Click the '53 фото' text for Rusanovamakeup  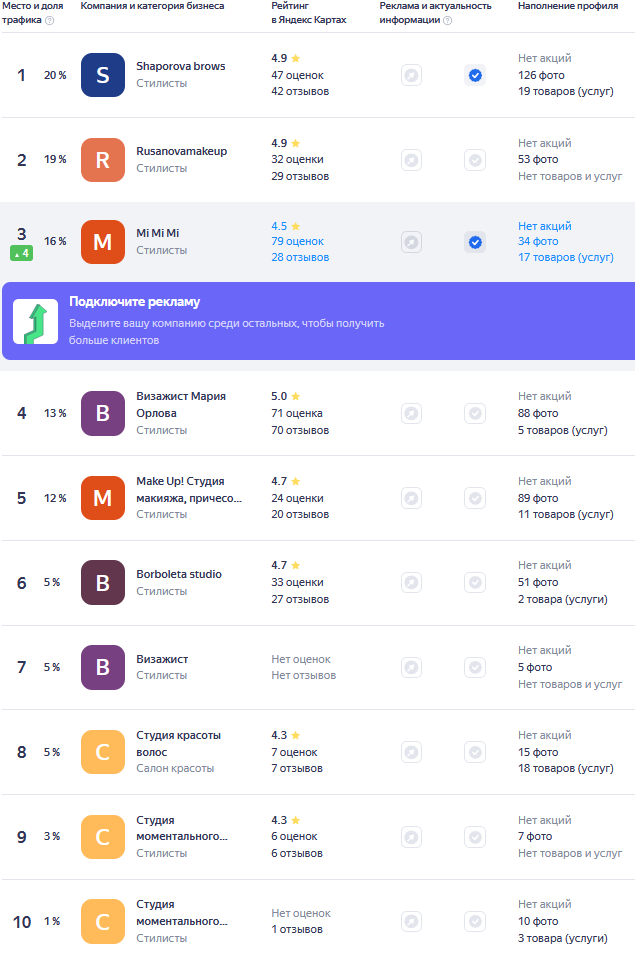click(x=538, y=159)
